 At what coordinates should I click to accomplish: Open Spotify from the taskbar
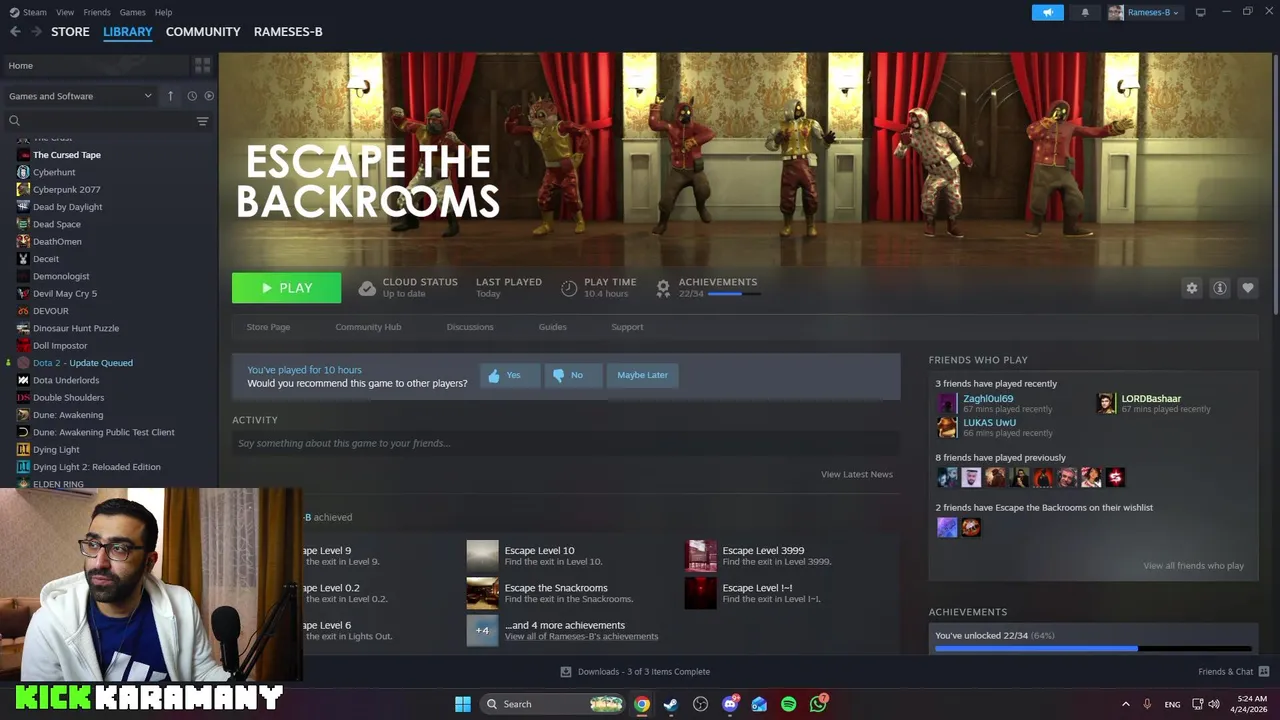click(x=788, y=704)
